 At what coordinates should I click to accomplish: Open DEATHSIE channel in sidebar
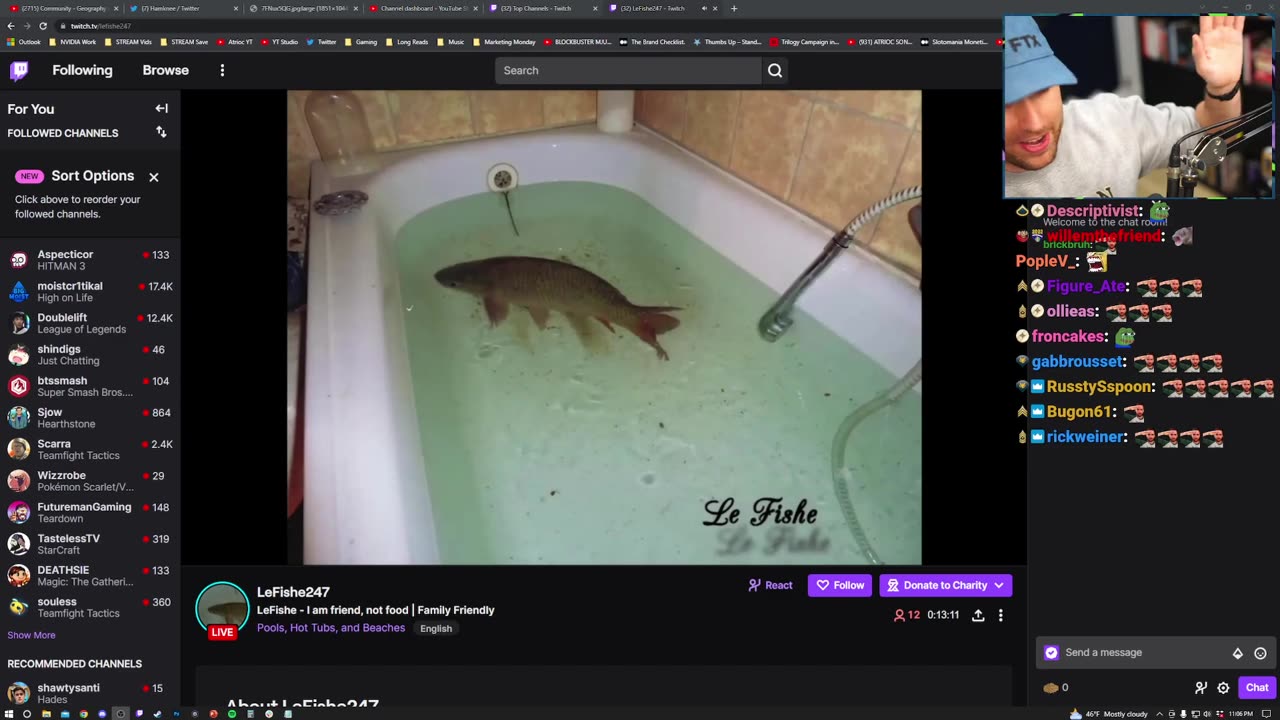[x=90, y=575]
